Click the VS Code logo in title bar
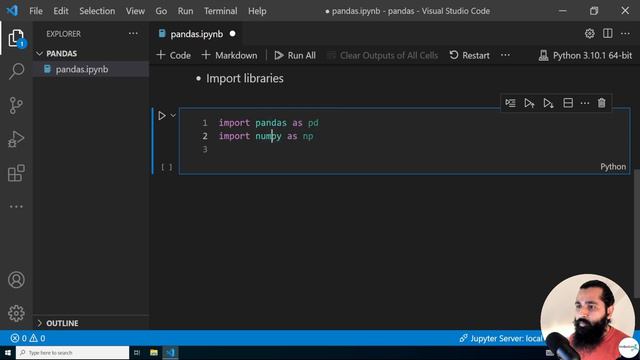 (12, 11)
